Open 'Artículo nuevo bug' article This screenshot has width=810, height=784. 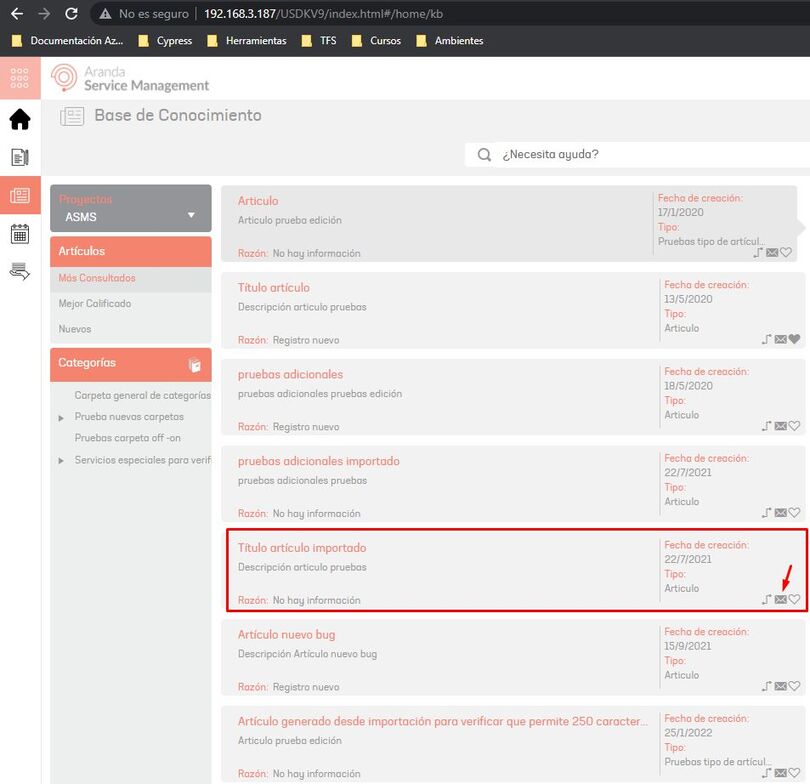pyautogui.click(x=287, y=635)
